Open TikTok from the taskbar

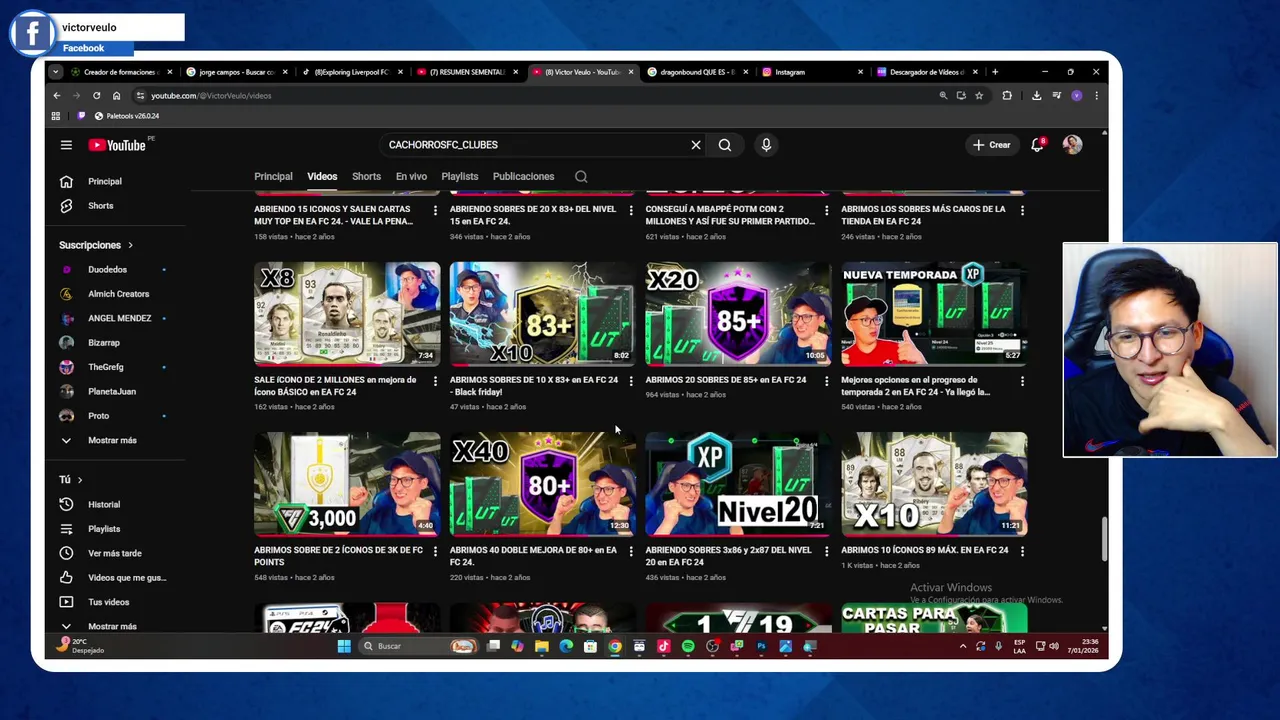[x=663, y=646]
